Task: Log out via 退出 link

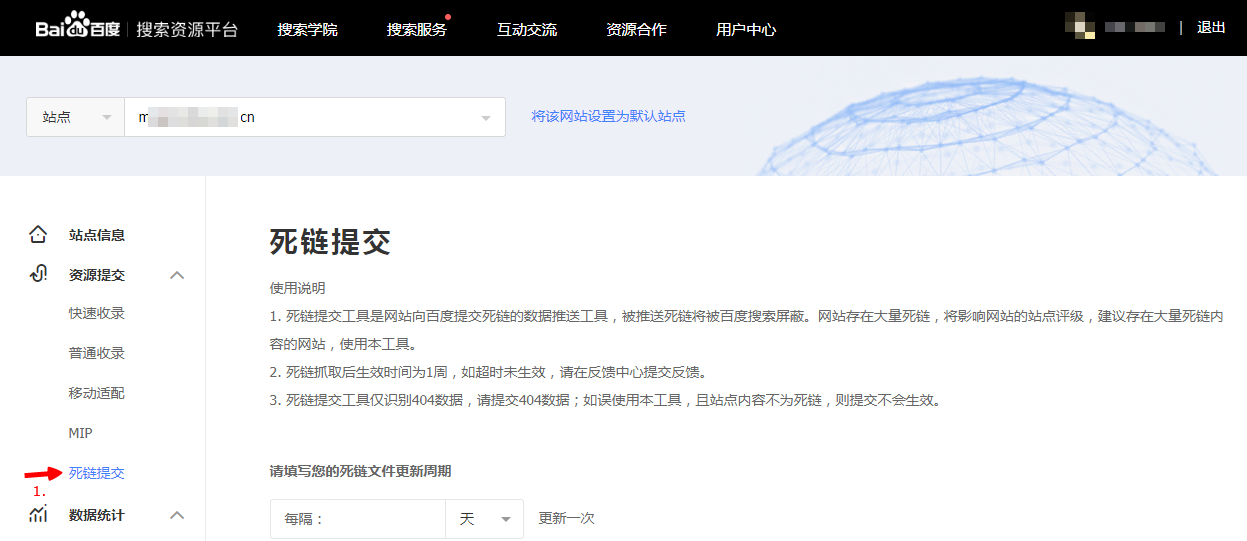Action: (x=1211, y=27)
